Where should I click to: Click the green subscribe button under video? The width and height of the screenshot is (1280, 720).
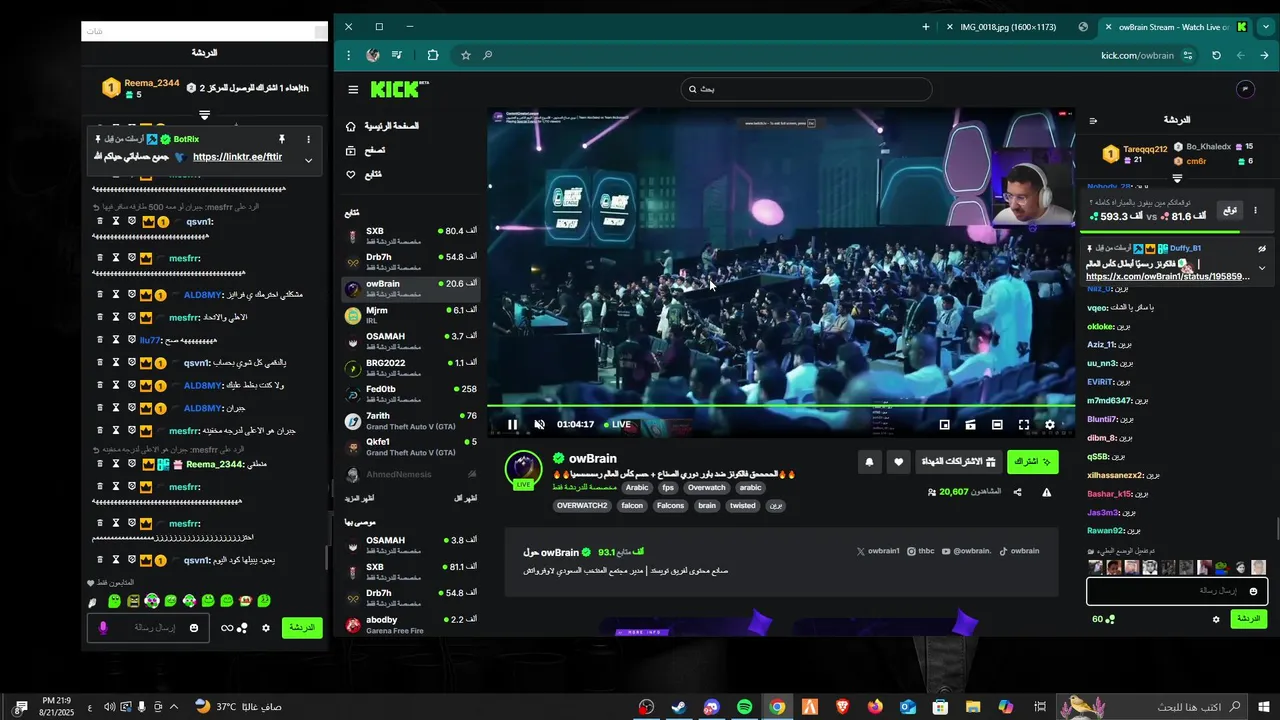coord(1033,462)
